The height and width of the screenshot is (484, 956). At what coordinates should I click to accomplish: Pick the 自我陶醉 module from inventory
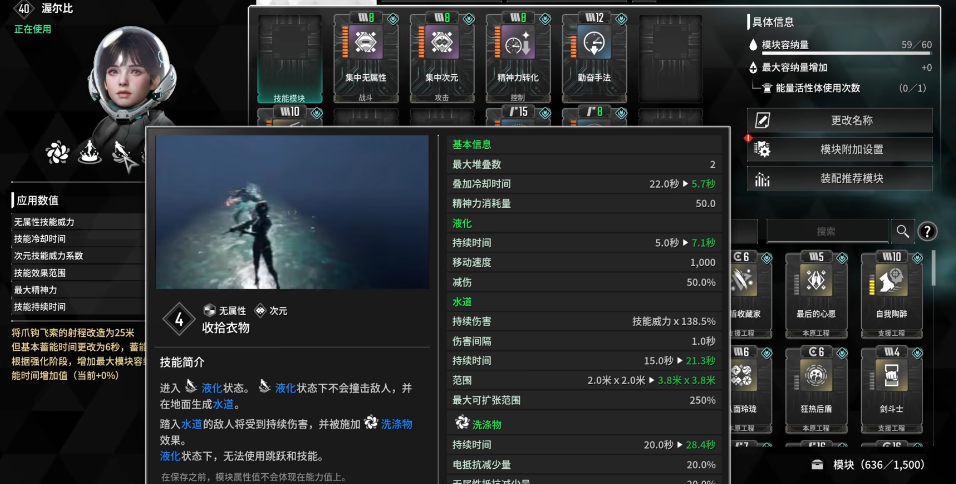891,296
